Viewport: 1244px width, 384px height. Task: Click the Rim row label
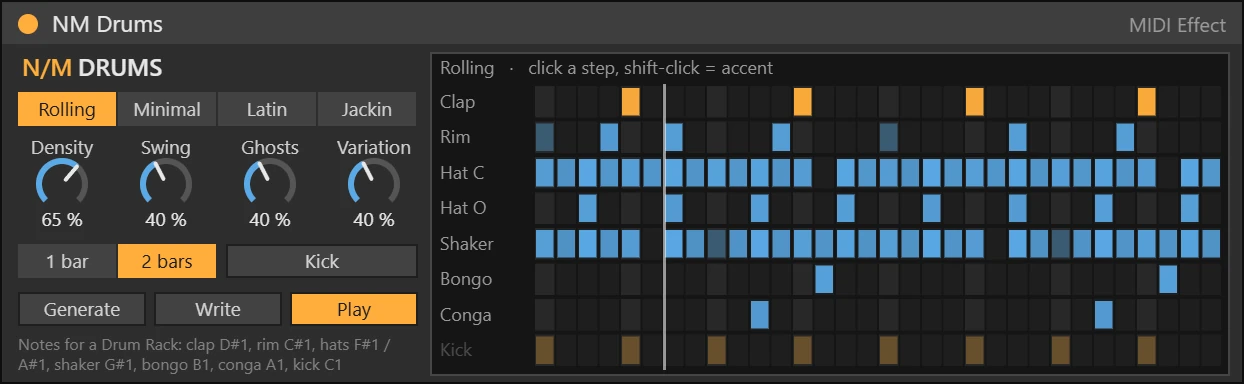click(455, 137)
